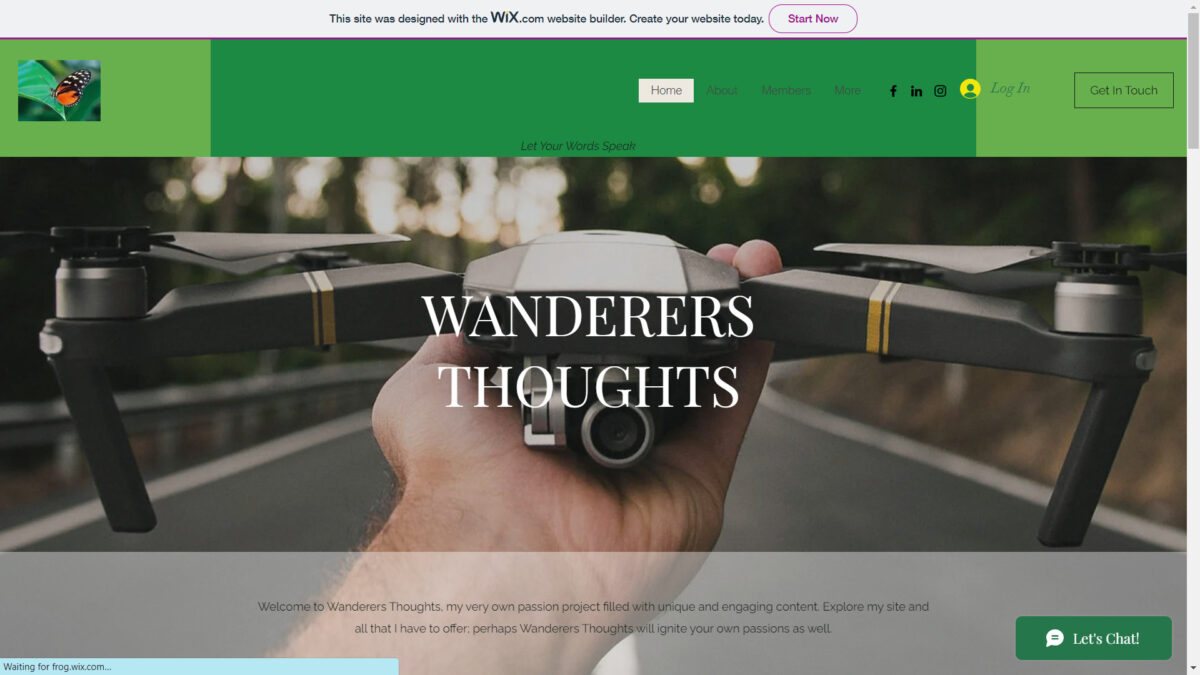Go to the About page
This screenshot has height=675, width=1200.
(722, 90)
